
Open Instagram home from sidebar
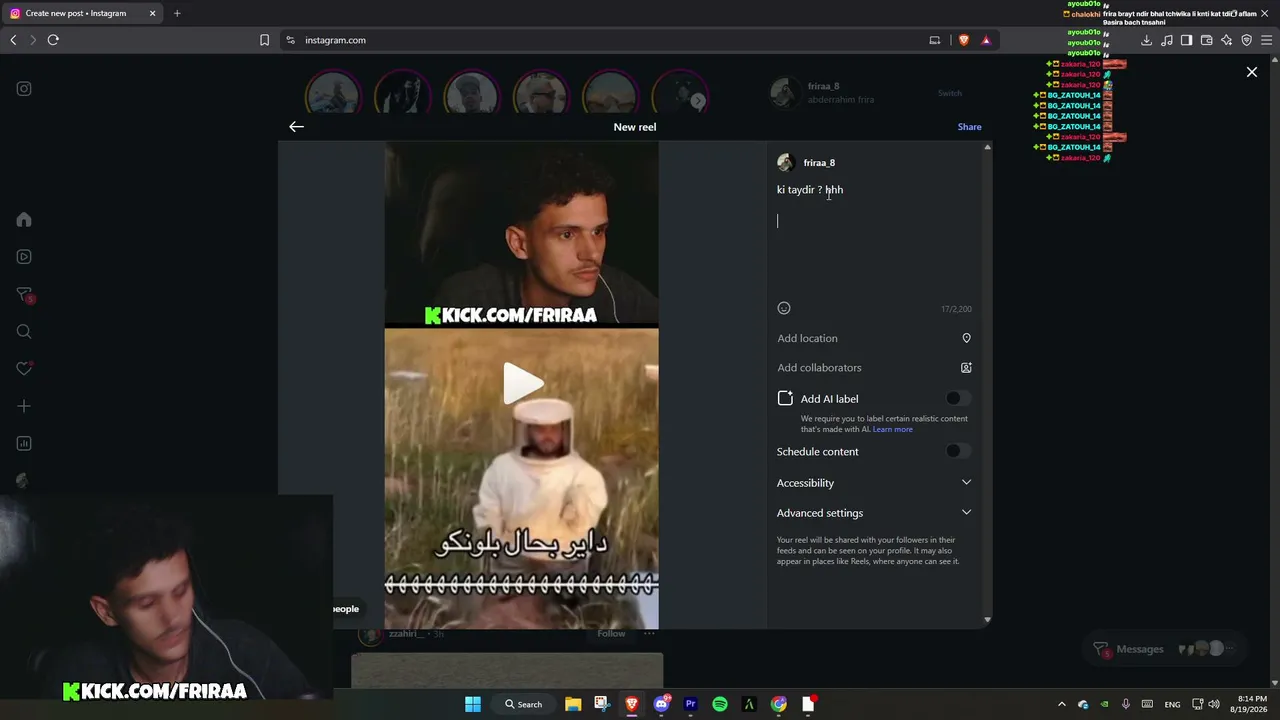click(24, 220)
